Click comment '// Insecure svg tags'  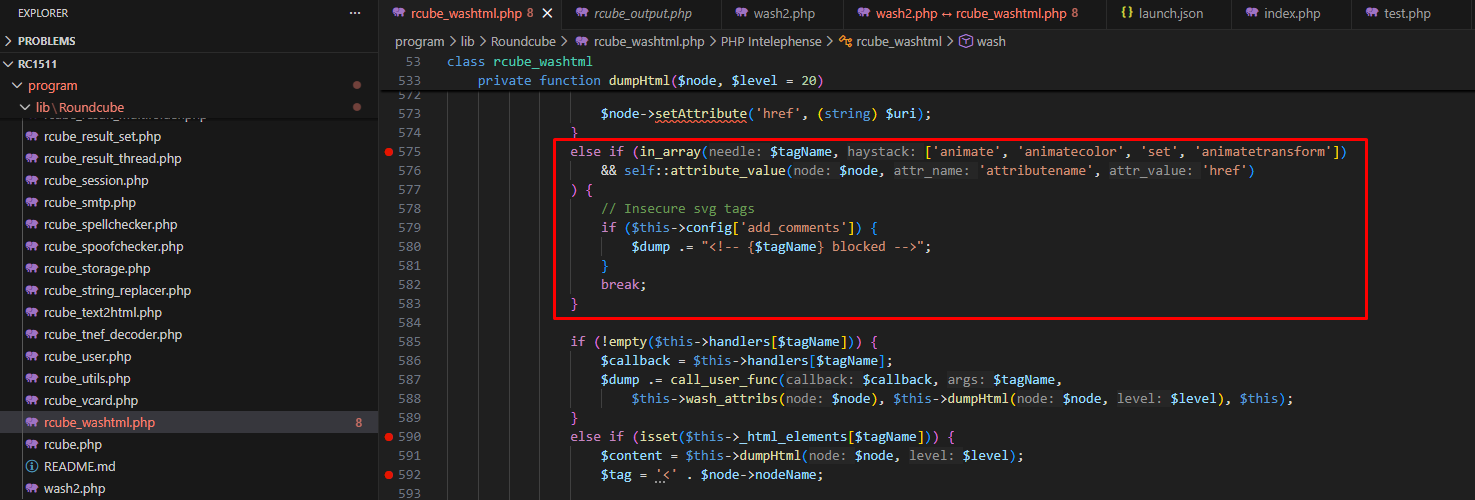(678, 209)
